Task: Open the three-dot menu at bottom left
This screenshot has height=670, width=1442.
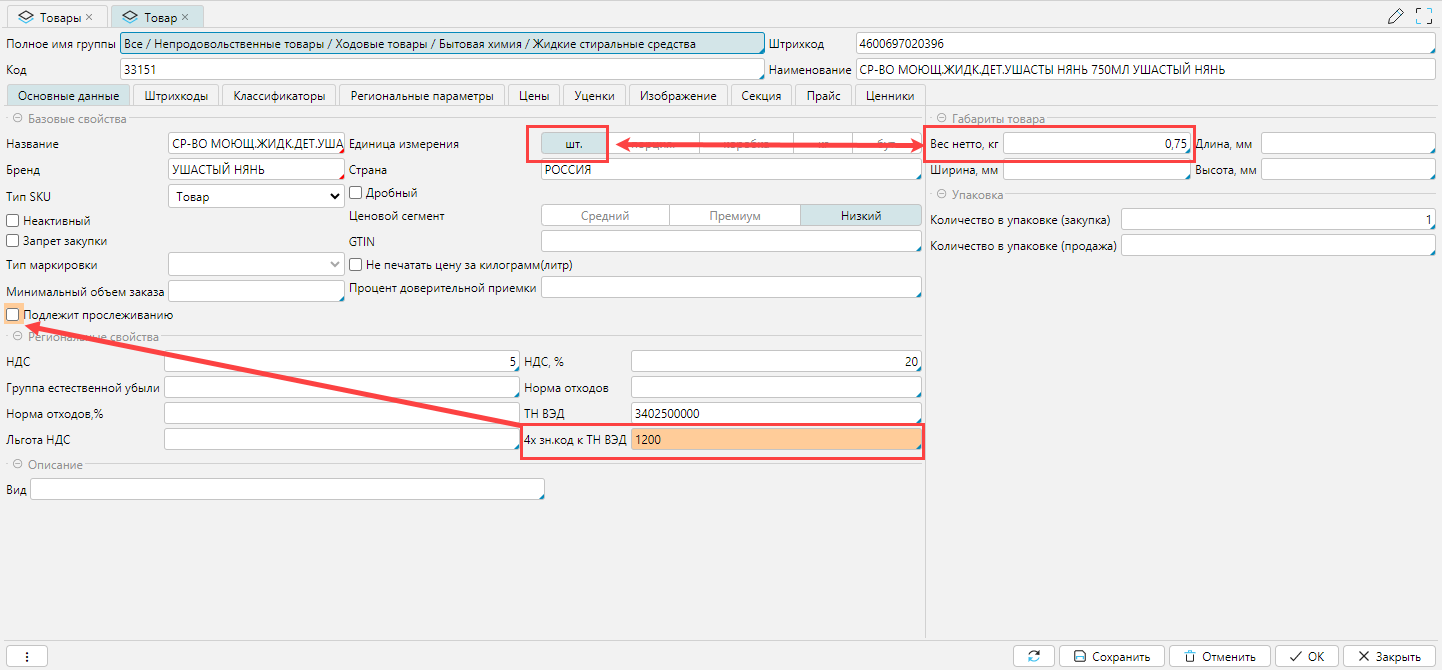Action: (x=27, y=656)
